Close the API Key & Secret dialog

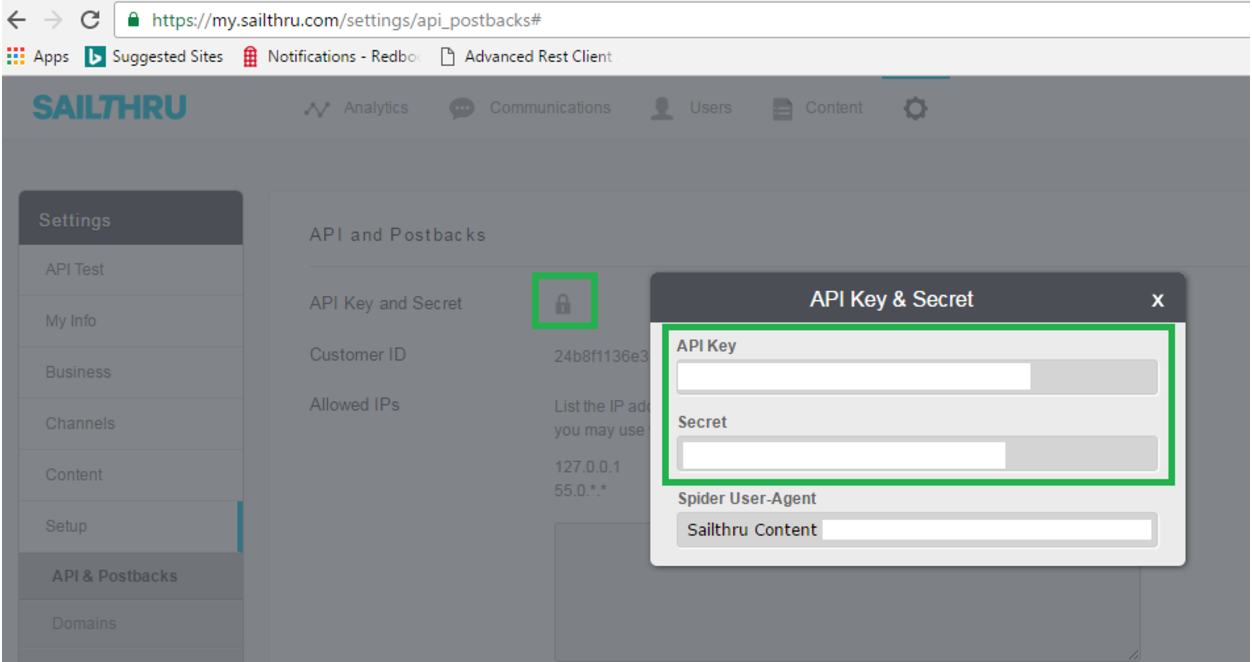(1157, 299)
